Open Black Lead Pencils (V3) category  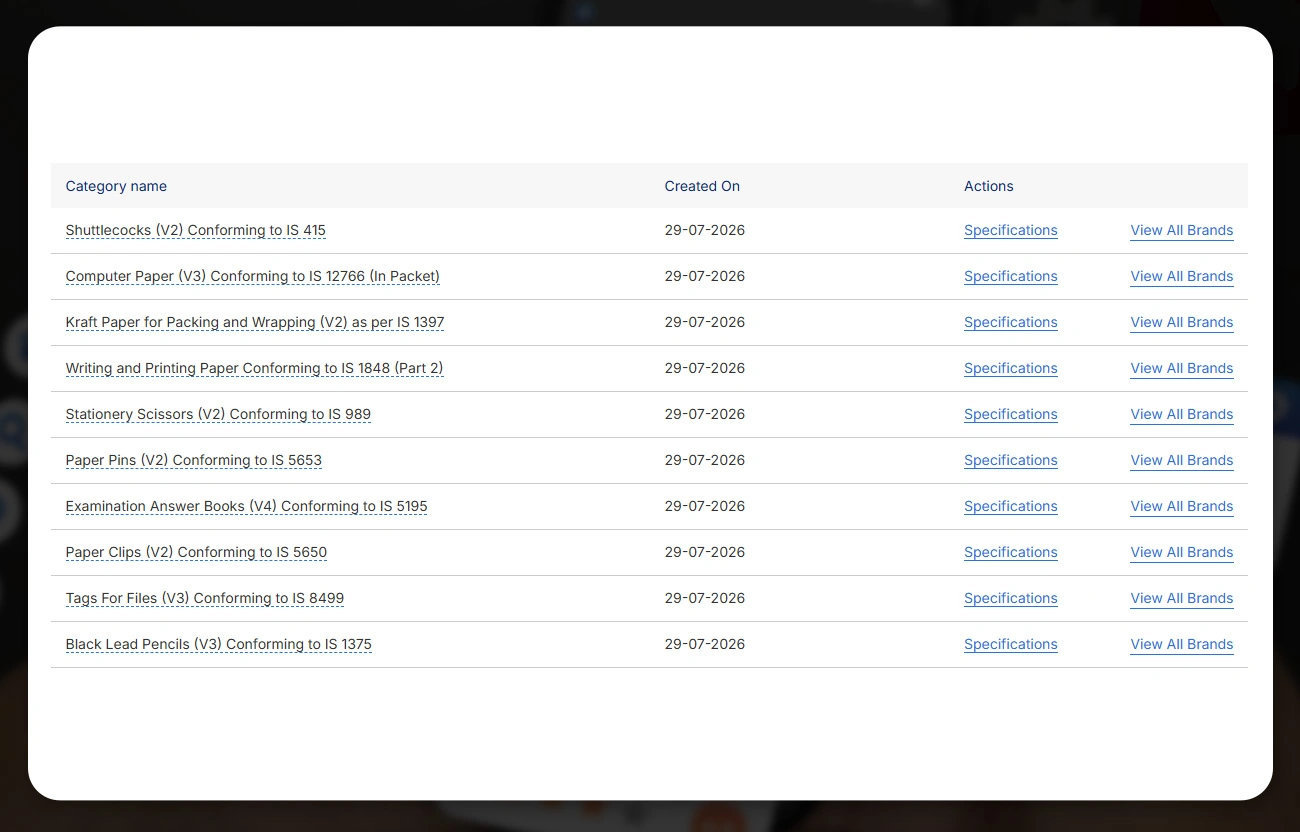pyautogui.click(x=219, y=644)
